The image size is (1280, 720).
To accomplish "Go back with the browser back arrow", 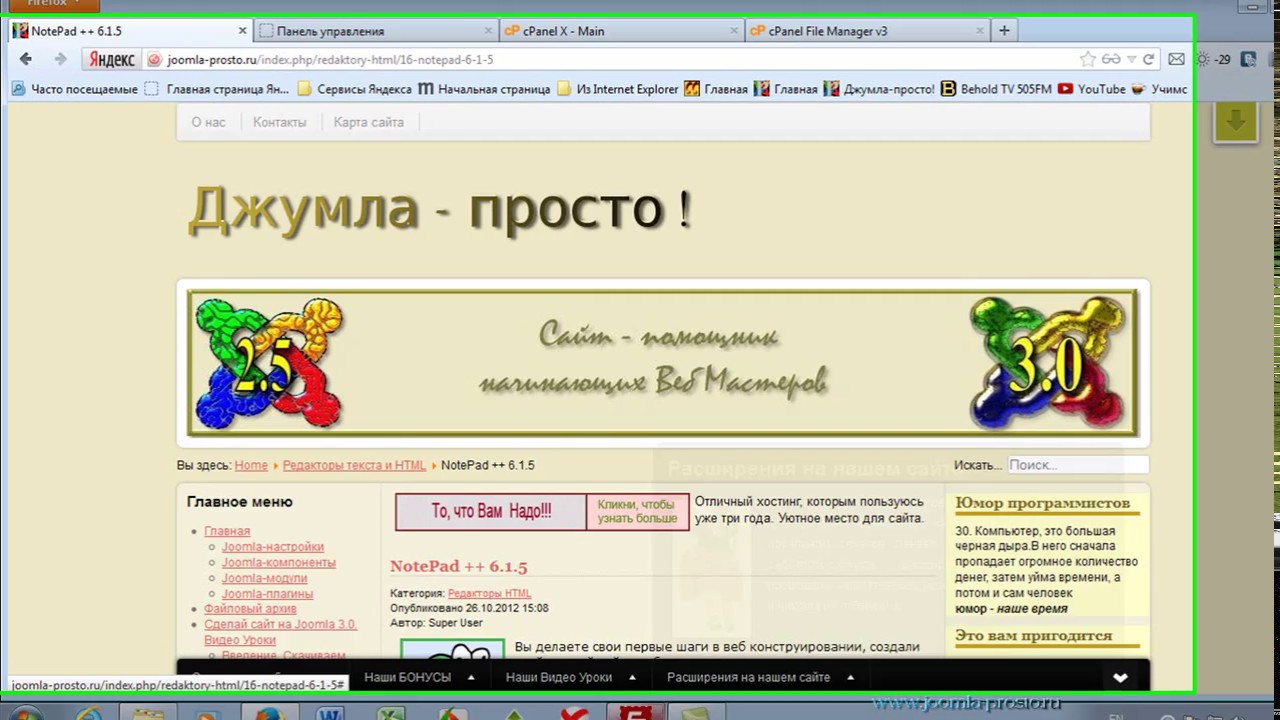I will 26,59.
